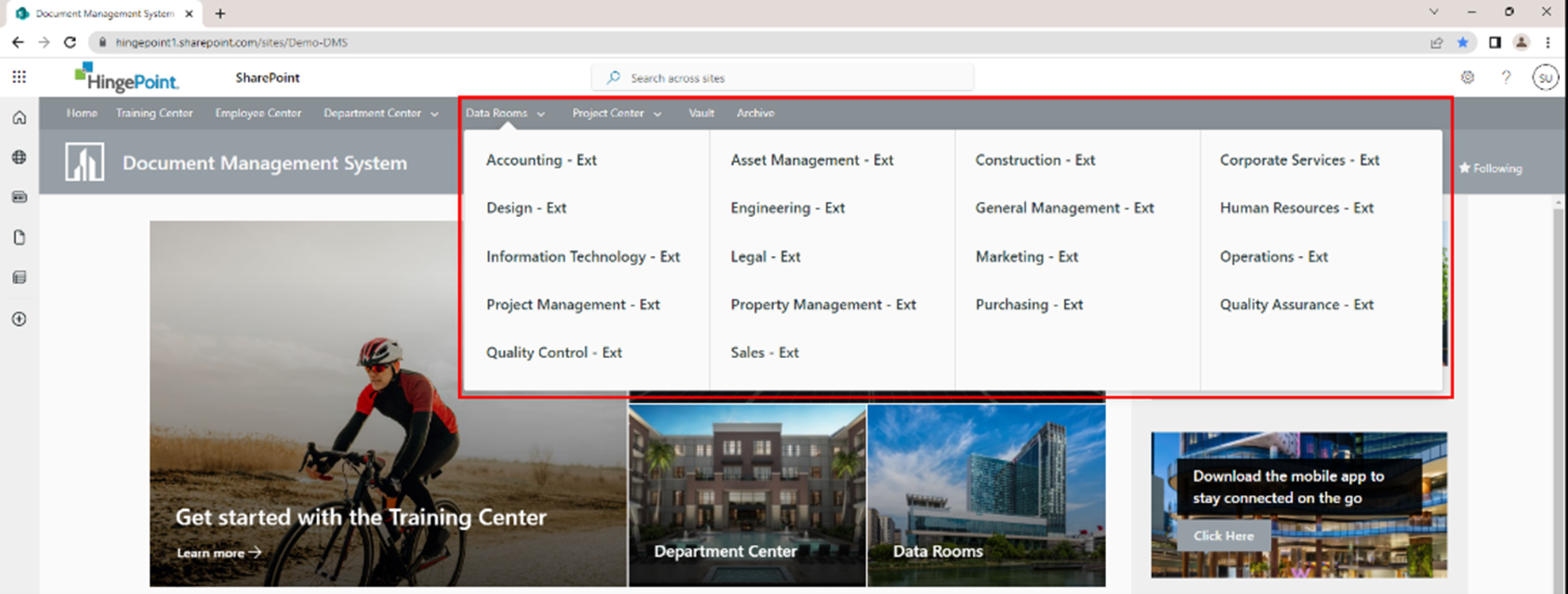Viewport: 1568px width, 594px height.
Task: Open the SU account profile avatar
Action: click(x=1544, y=78)
